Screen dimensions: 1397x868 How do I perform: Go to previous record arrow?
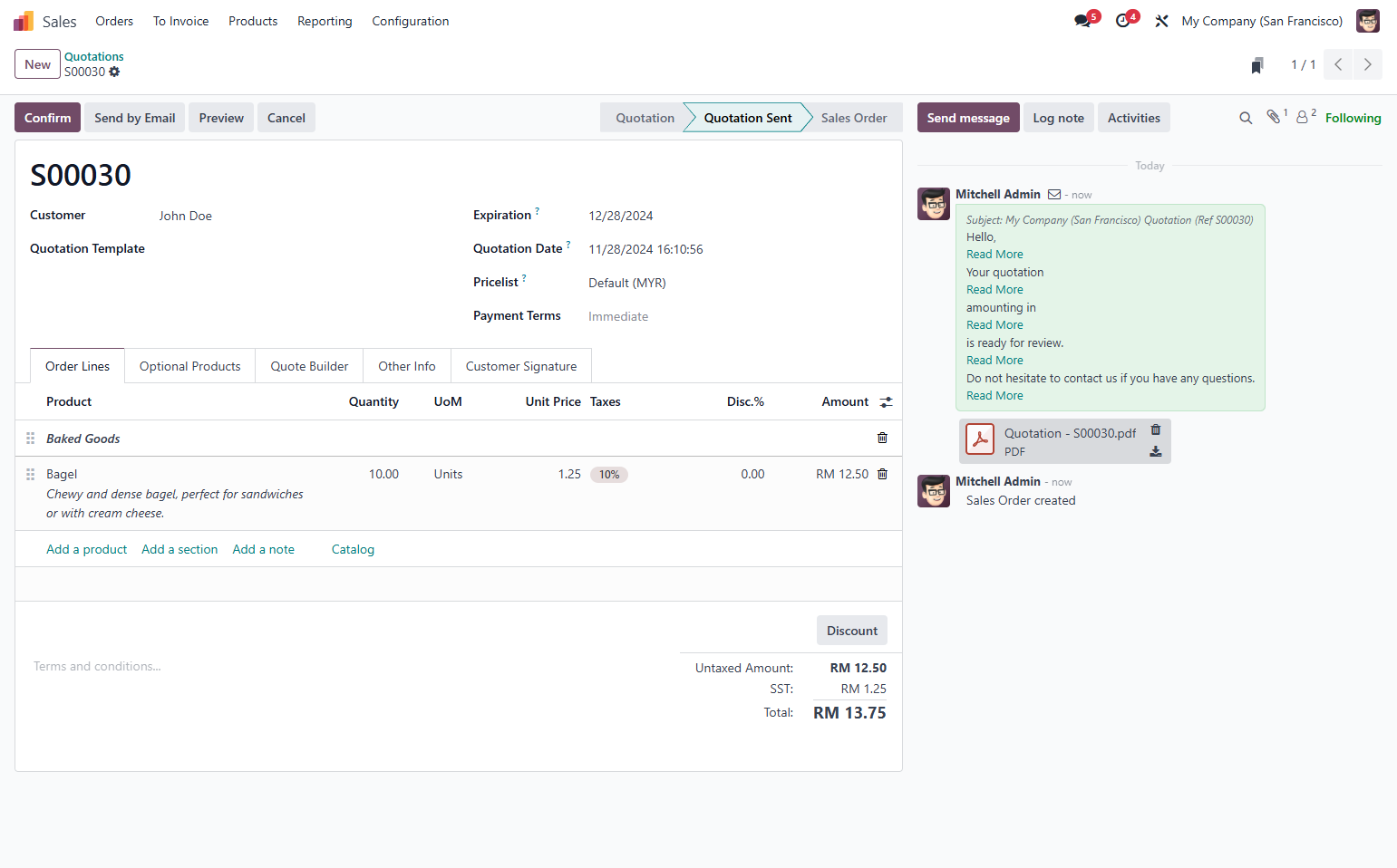point(1338,64)
